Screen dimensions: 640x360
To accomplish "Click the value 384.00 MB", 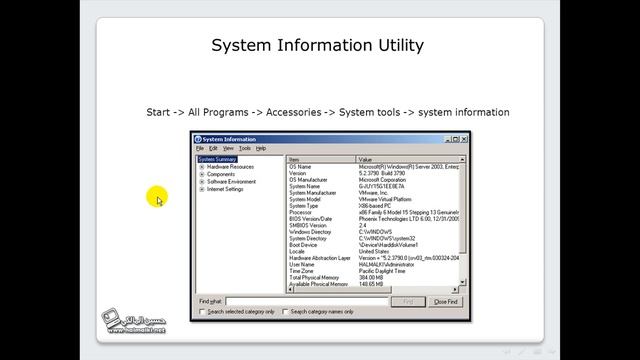I will coord(371,278).
